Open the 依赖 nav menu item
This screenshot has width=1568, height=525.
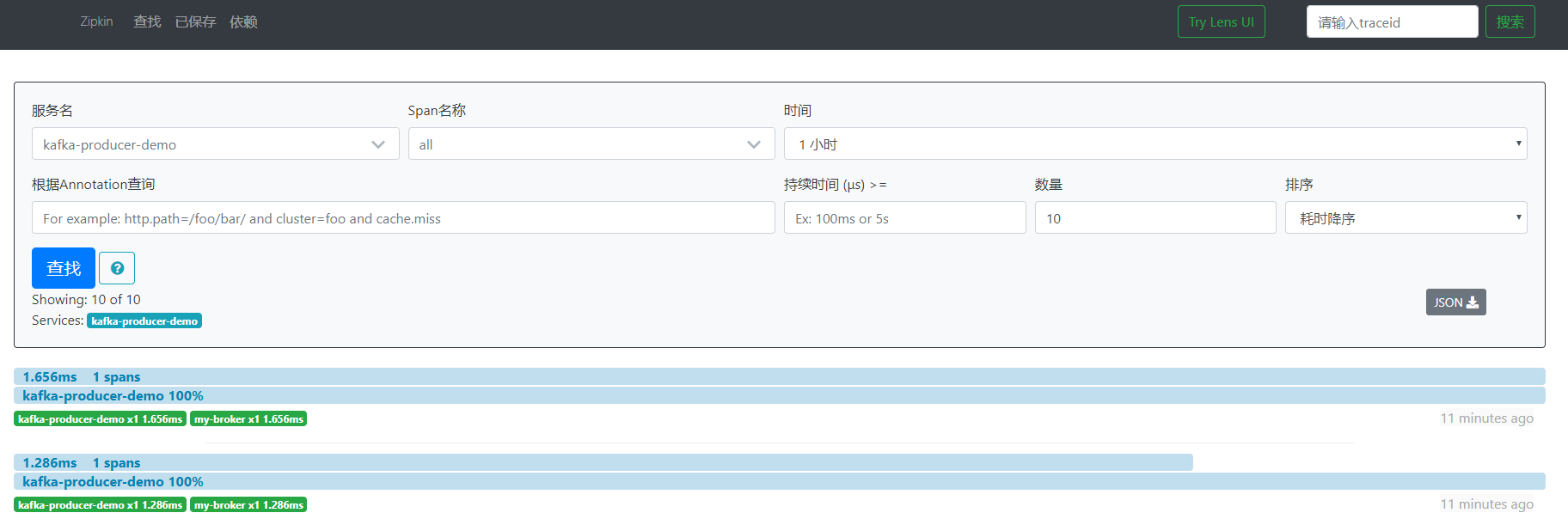click(x=243, y=21)
